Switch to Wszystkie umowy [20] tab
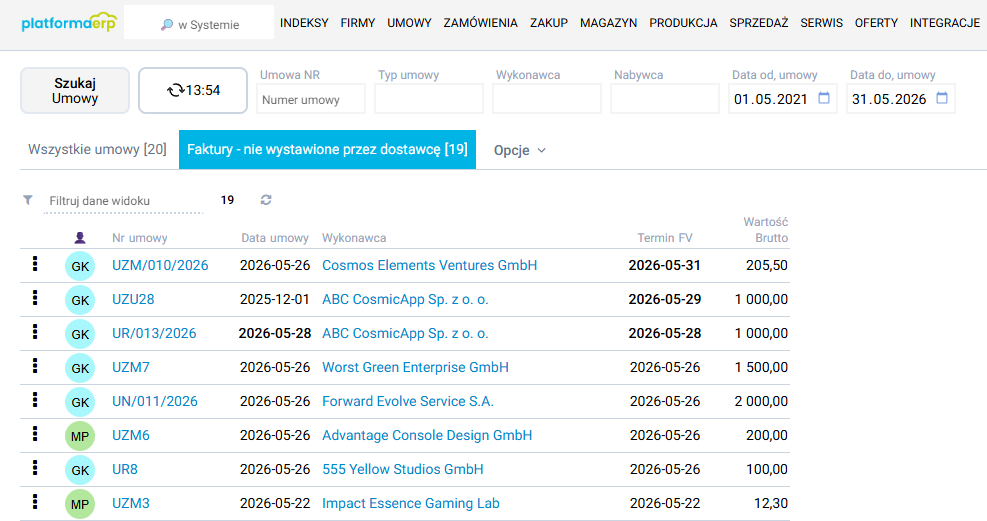Screen dimensions: 987x521 tap(98, 150)
